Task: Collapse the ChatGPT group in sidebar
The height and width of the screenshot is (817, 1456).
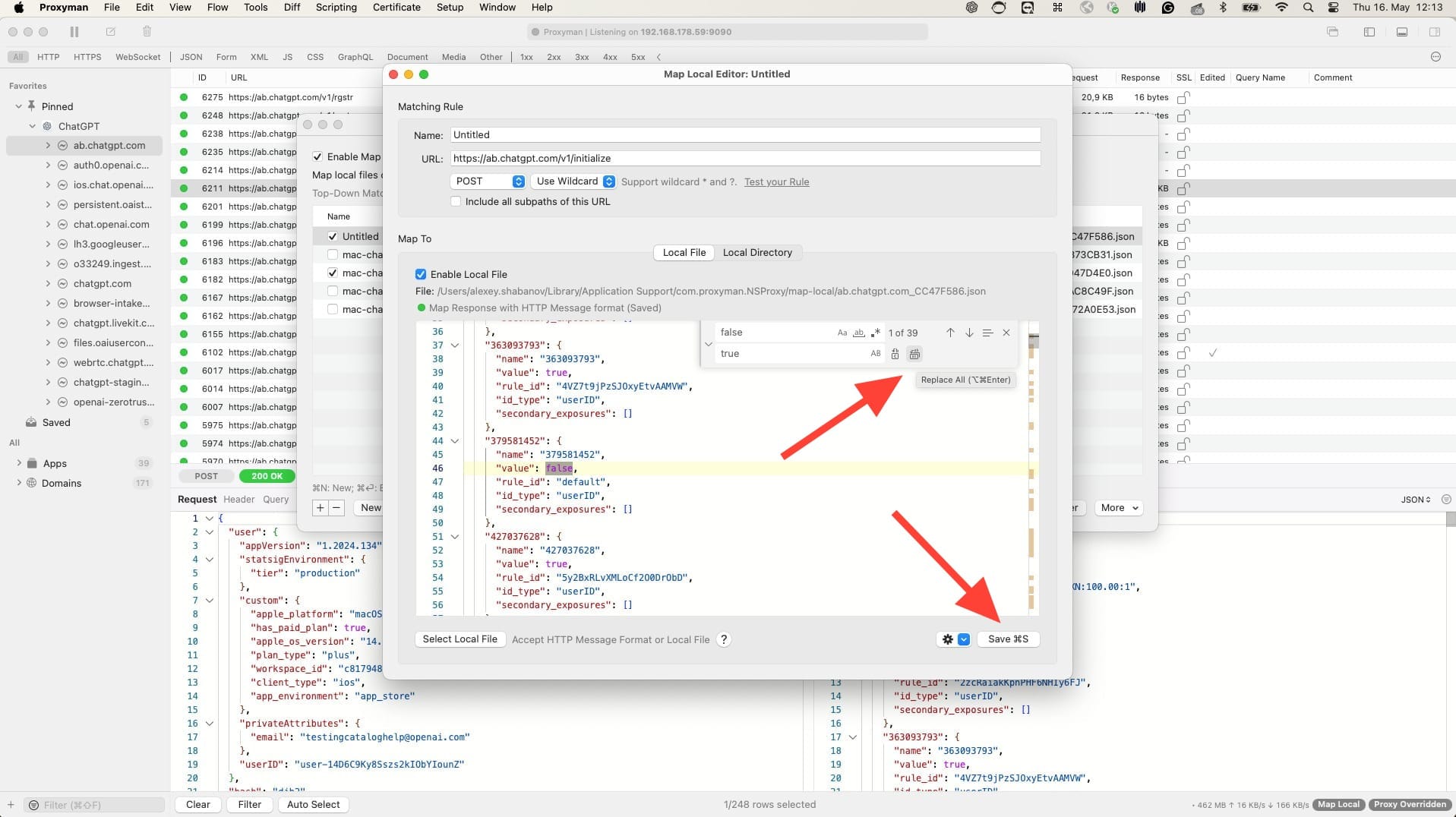Action: click(33, 126)
